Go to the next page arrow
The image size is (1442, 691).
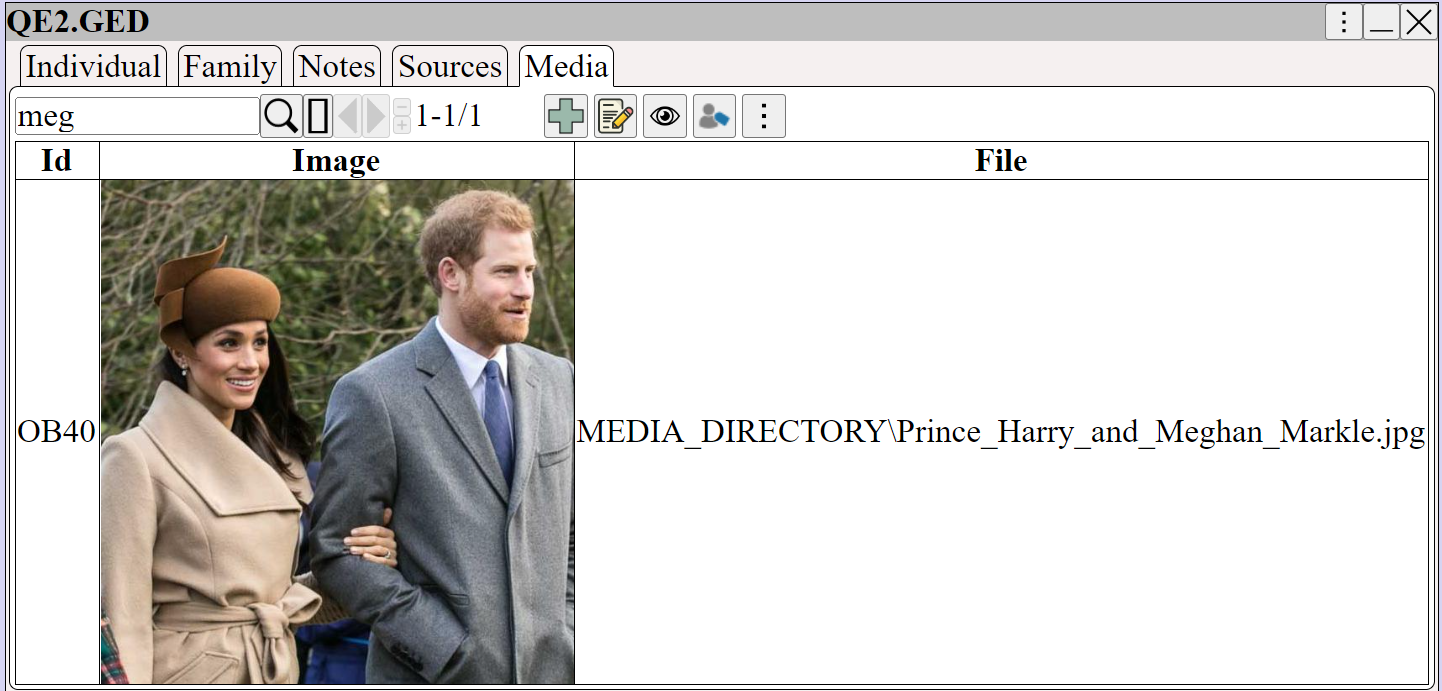pos(376,116)
